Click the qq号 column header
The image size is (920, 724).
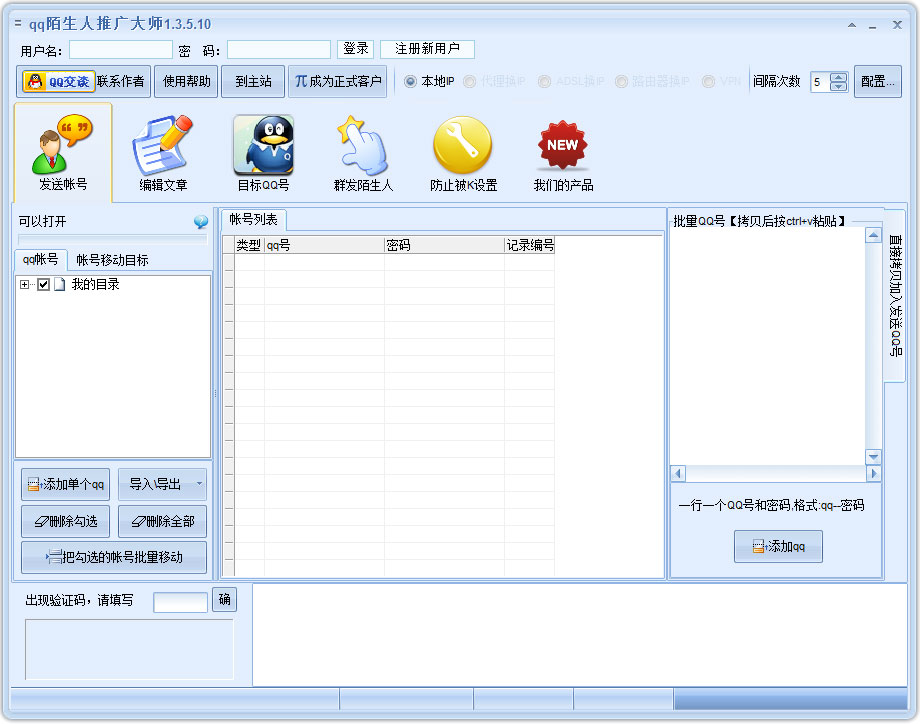(324, 245)
